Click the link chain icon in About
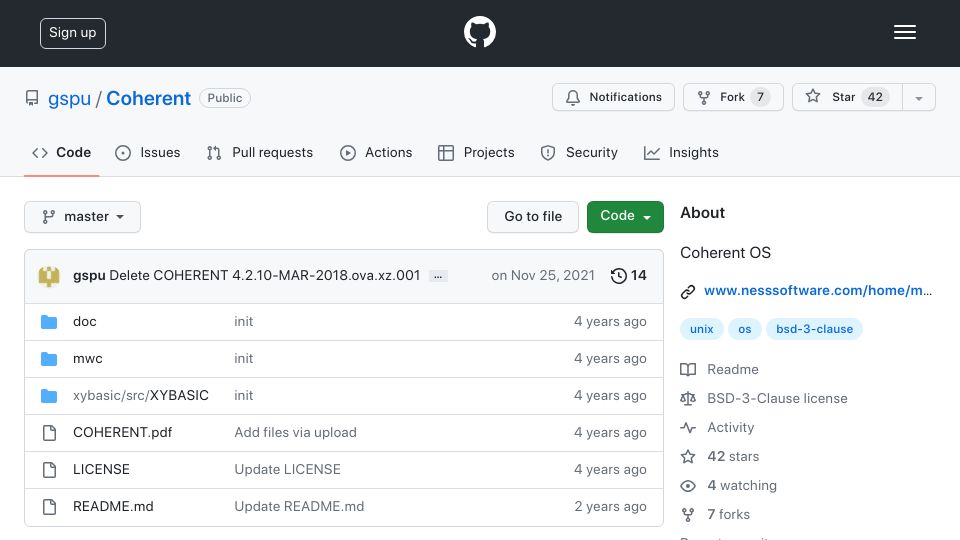960x540 pixels. pos(688,291)
